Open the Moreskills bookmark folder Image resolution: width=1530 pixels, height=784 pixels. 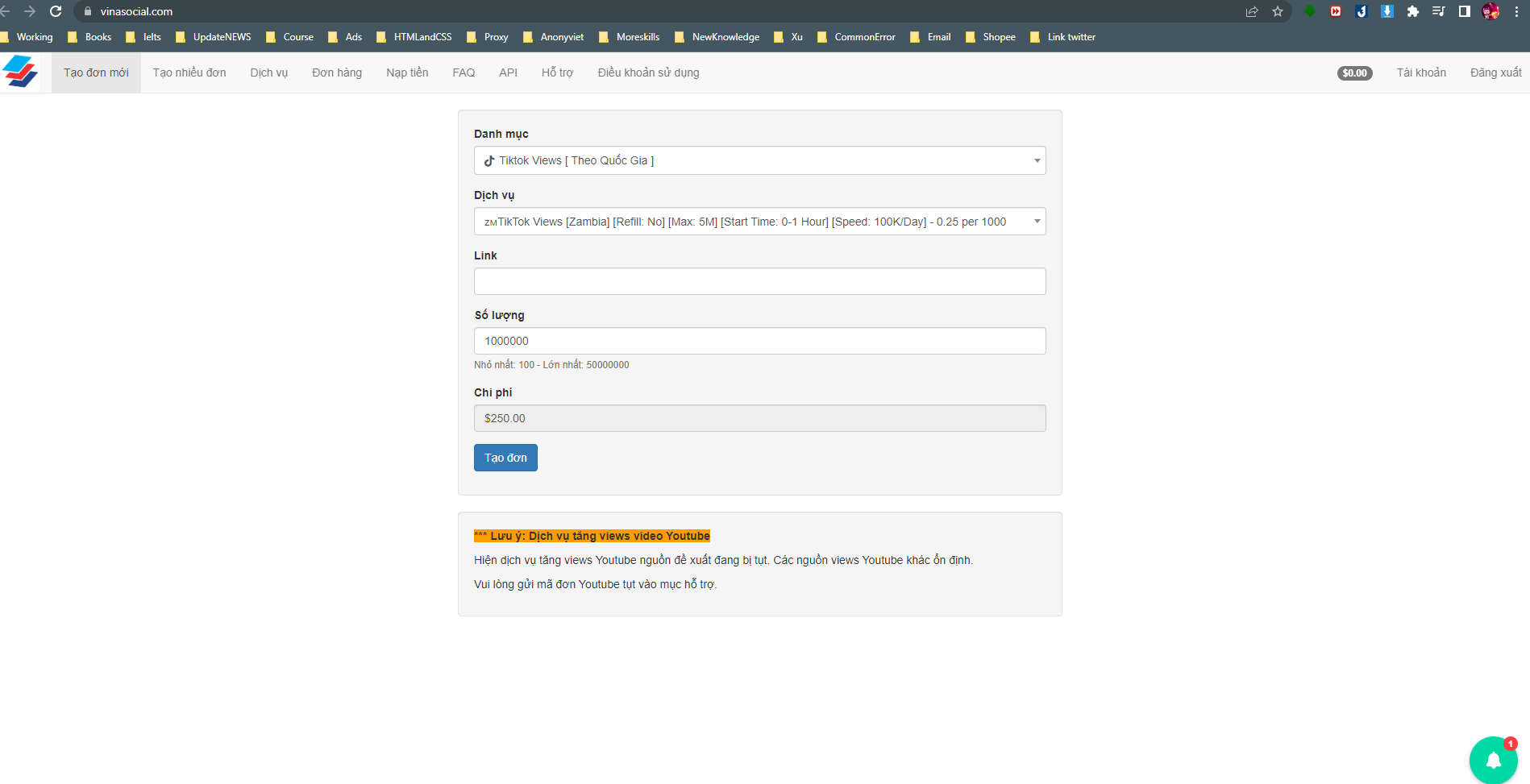coord(630,37)
